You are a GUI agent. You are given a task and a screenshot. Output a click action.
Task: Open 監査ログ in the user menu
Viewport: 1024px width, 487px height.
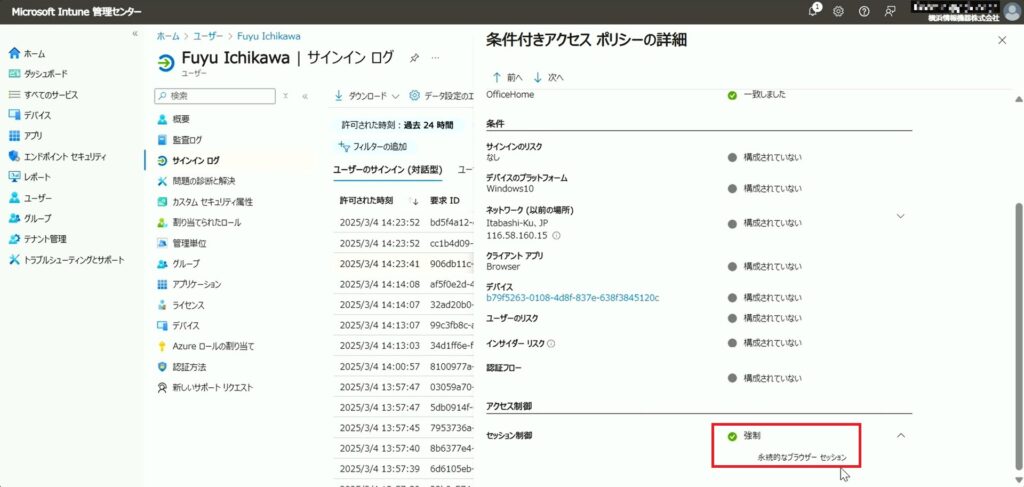click(x=187, y=140)
